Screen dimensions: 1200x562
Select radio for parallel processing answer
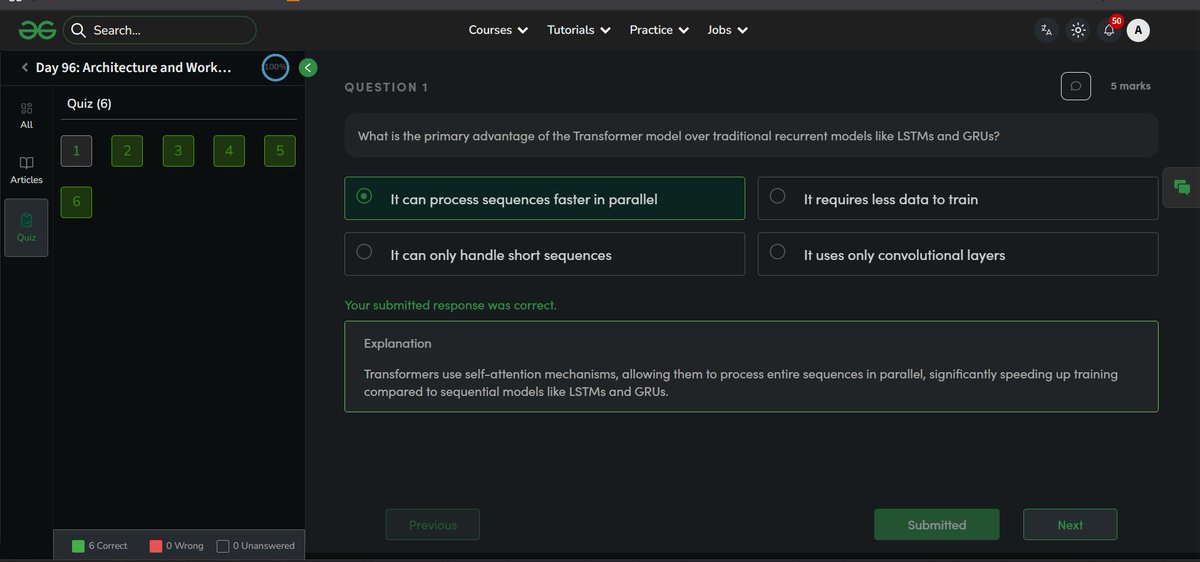pyautogui.click(x=364, y=196)
